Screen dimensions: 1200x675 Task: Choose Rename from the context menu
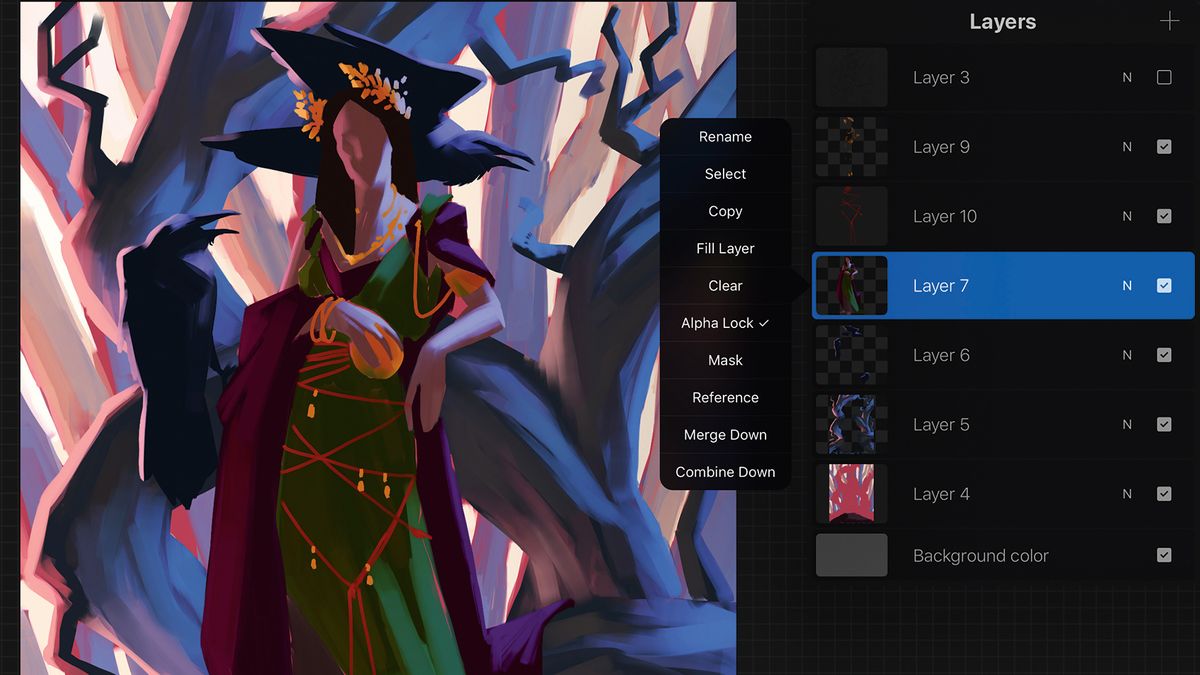[x=724, y=136]
